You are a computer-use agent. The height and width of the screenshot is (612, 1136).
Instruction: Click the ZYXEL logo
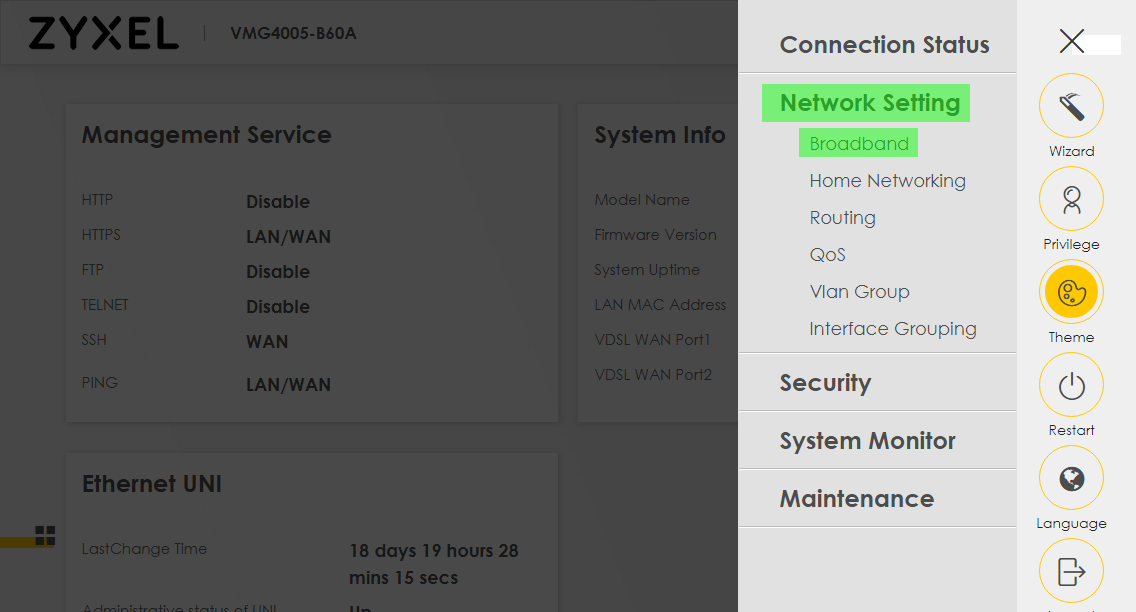pos(104,33)
